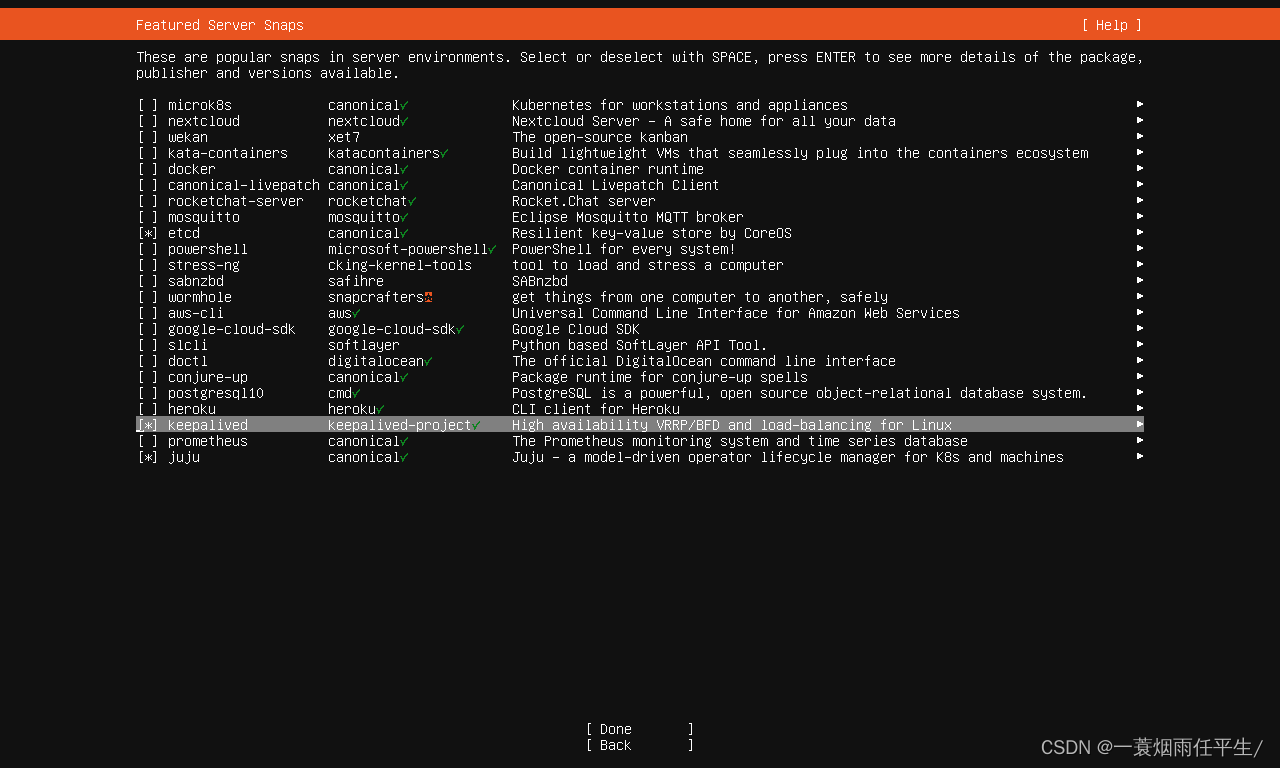
Task: Click verified checkmark next to mosquitto publisher
Action: (405, 217)
